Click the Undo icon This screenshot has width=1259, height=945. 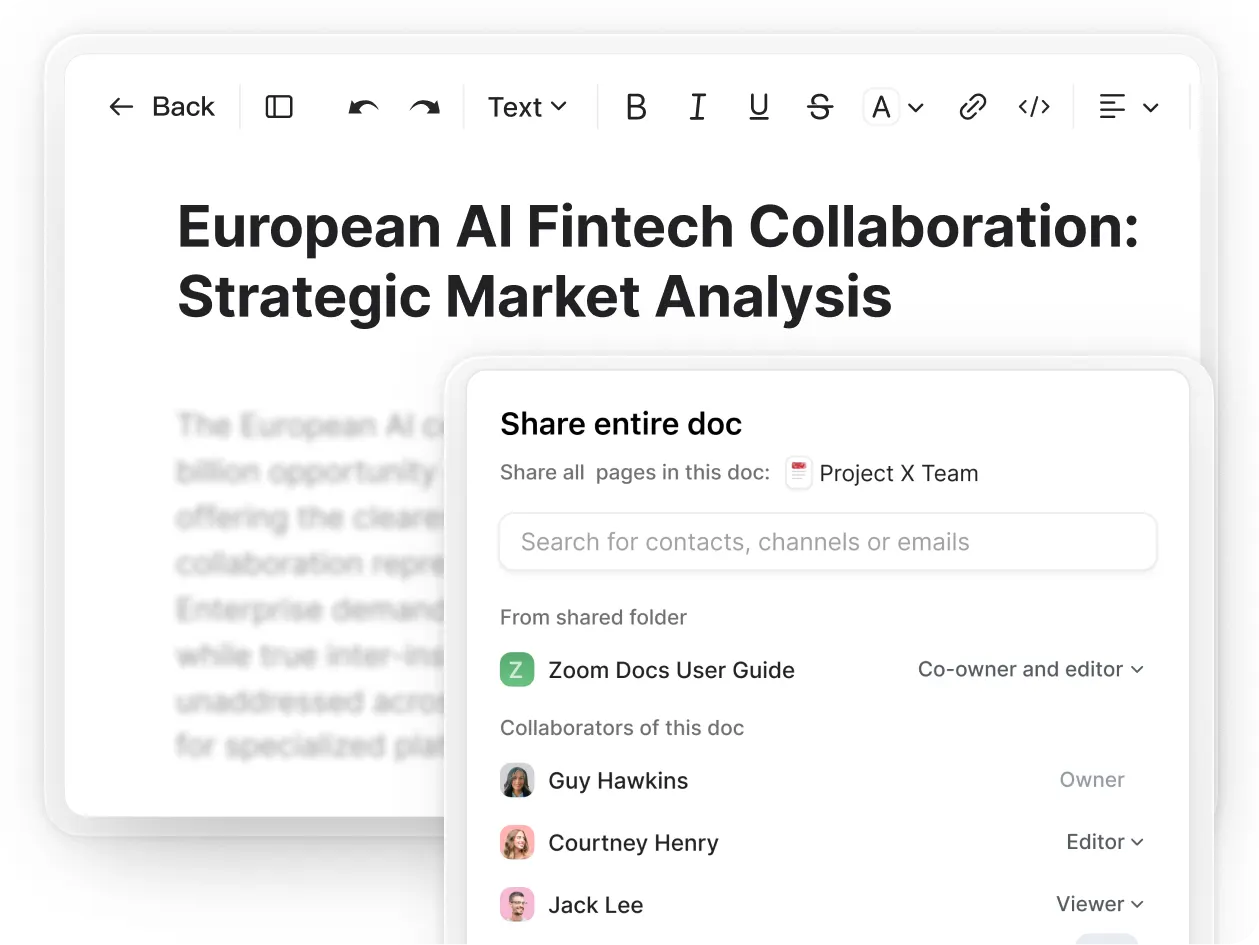(x=361, y=107)
